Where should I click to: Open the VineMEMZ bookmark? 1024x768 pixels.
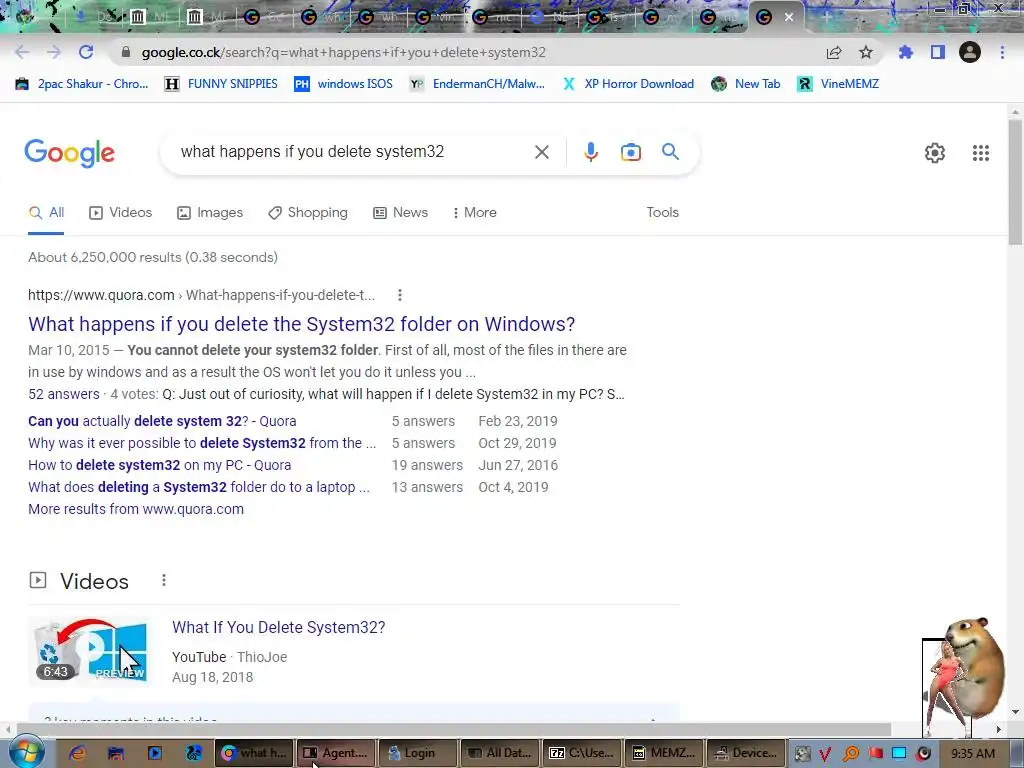(838, 84)
